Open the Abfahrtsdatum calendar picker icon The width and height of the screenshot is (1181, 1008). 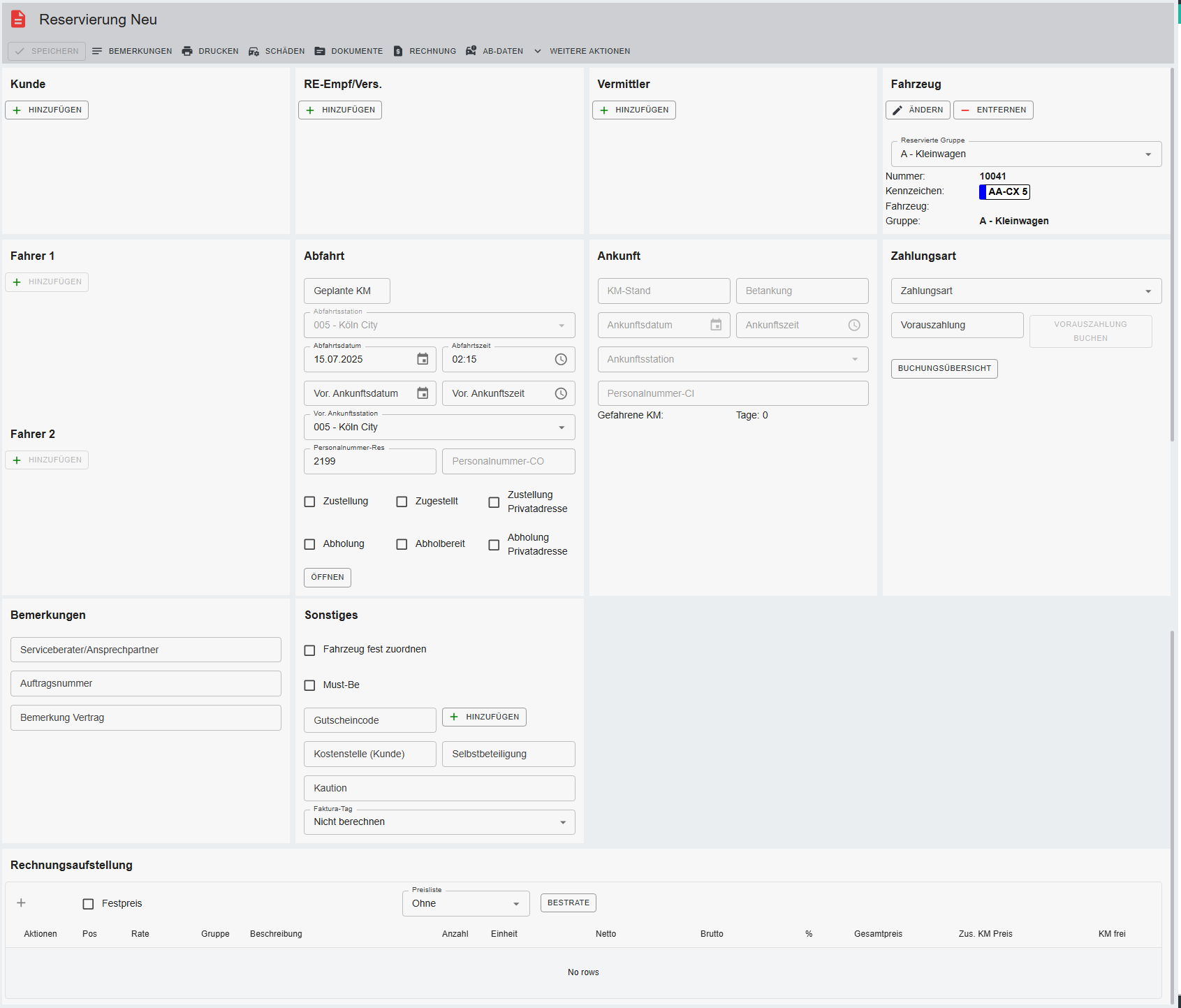point(423,359)
